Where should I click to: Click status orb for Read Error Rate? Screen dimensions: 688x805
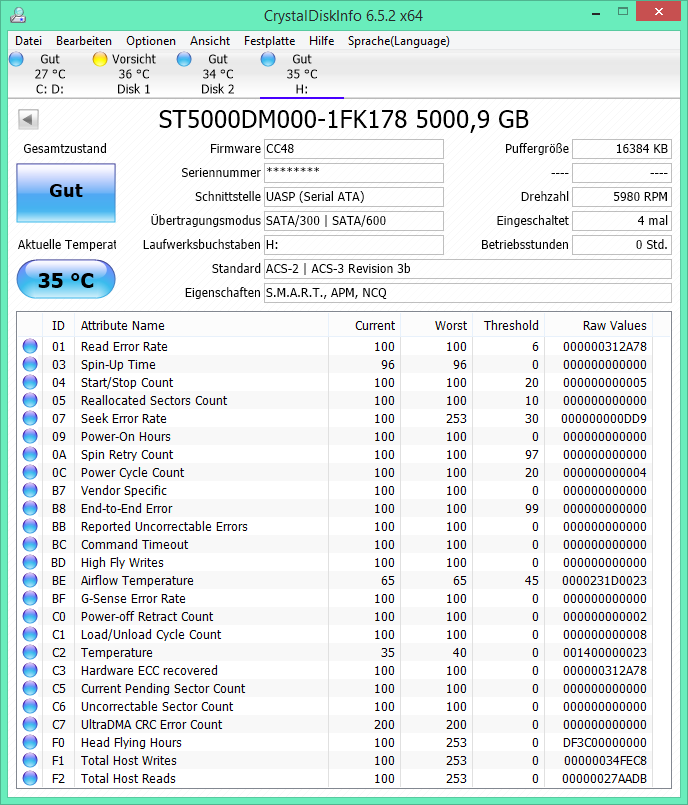(30, 346)
